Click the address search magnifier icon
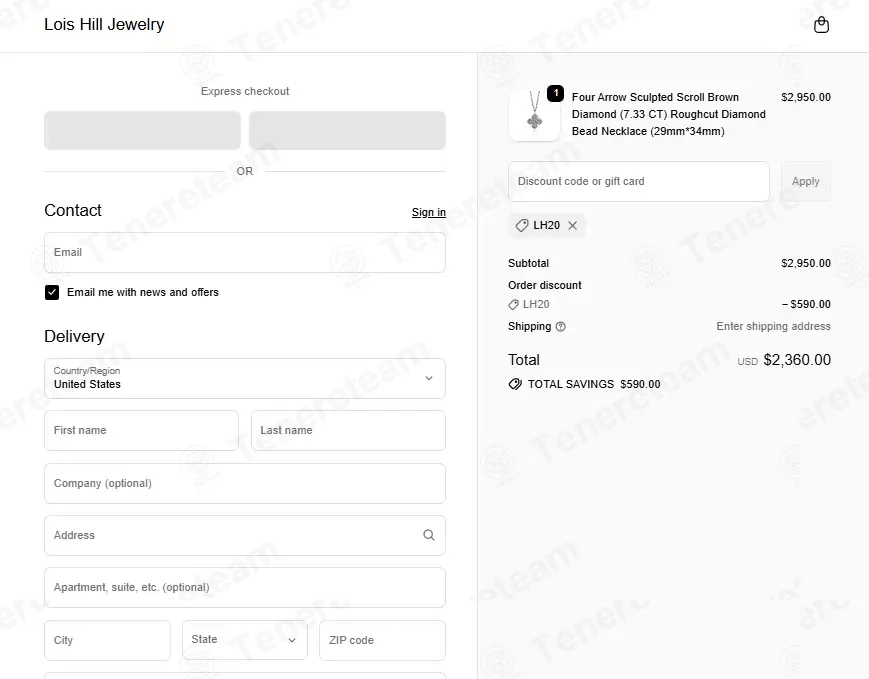 pyautogui.click(x=428, y=535)
